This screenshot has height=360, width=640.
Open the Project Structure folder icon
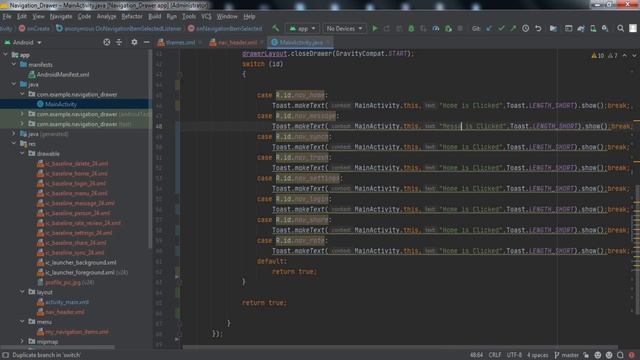point(553,29)
